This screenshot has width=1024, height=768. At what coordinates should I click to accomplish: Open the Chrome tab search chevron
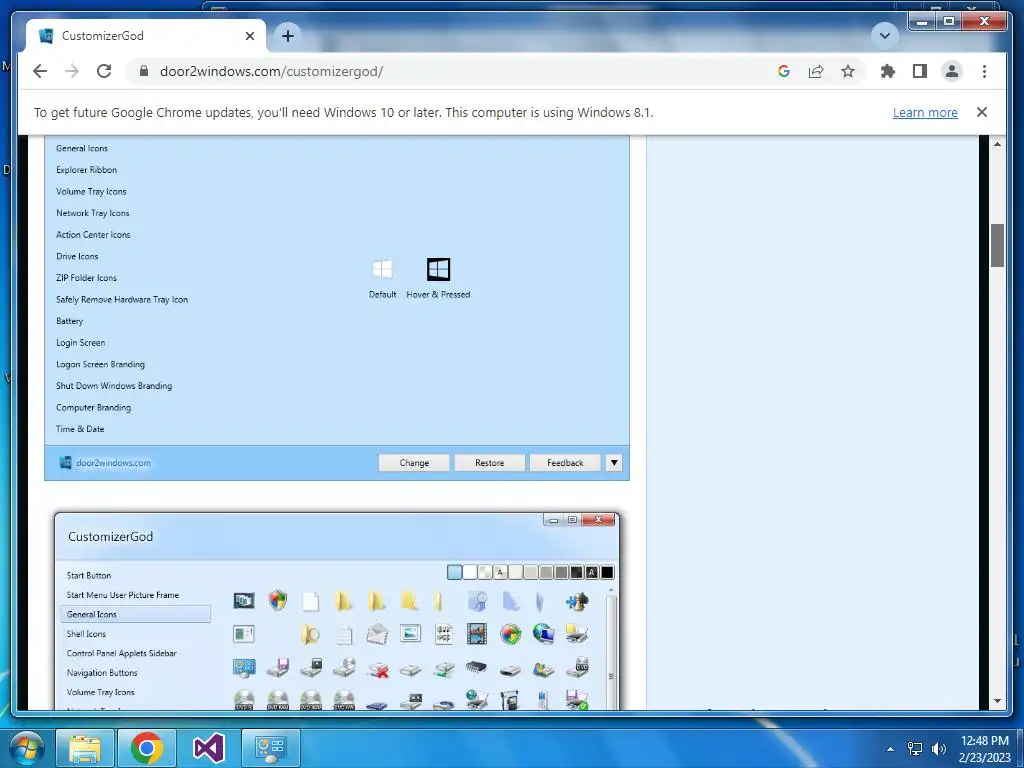tap(885, 35)
